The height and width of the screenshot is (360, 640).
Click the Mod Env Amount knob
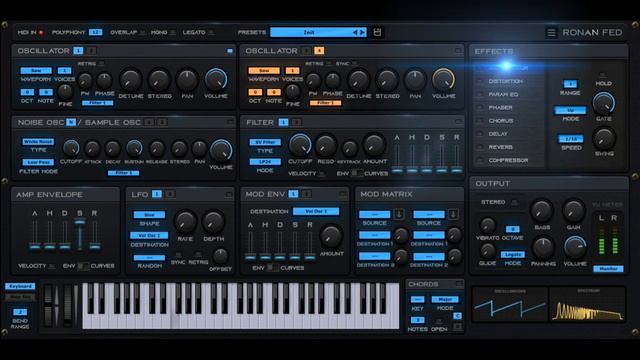coord(331,236)
